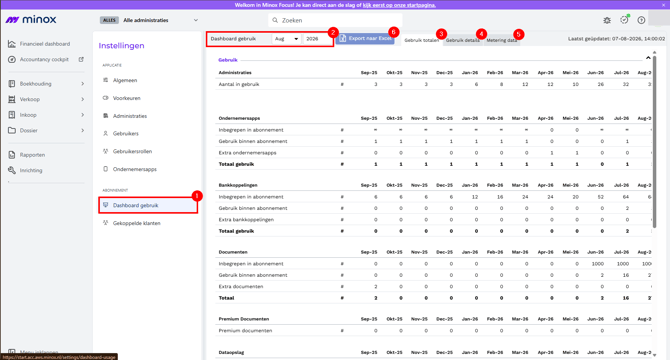Select the Rapporten icon in sidebar
Image resolution: width=670 pixels, height=360 pixels.
point(12,155)
